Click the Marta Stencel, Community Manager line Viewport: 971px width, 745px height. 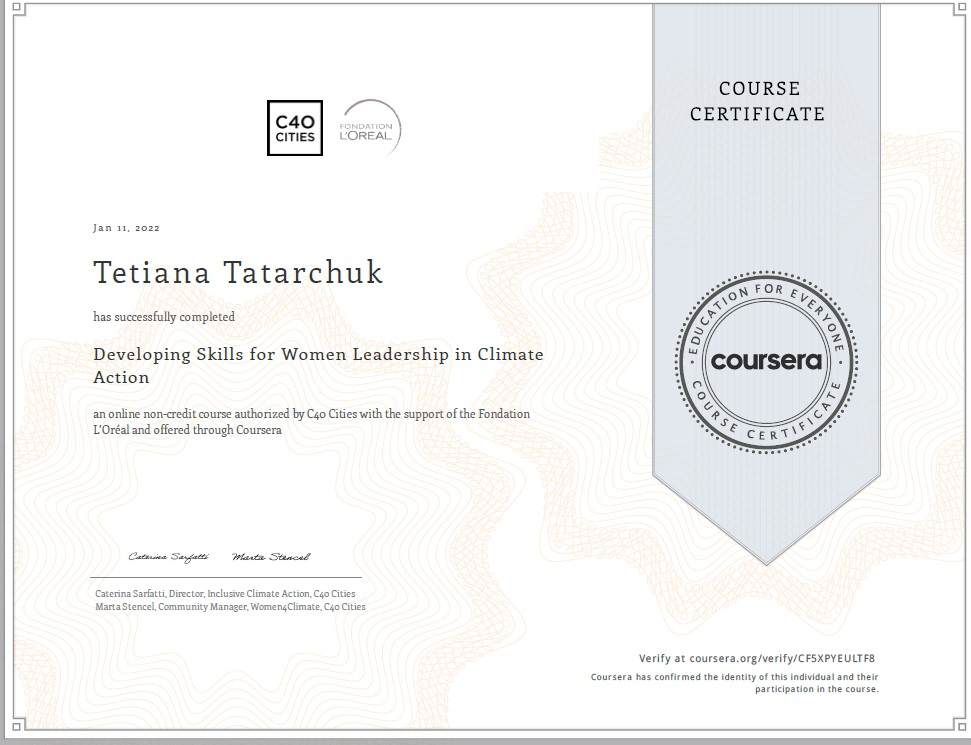230,607
